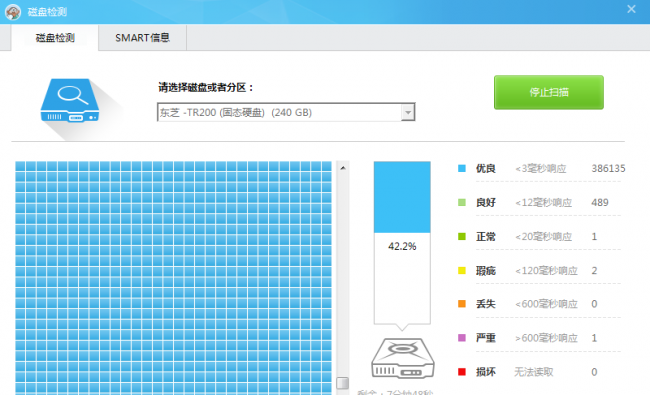Click the 无法读取 description

coord(534,372)
